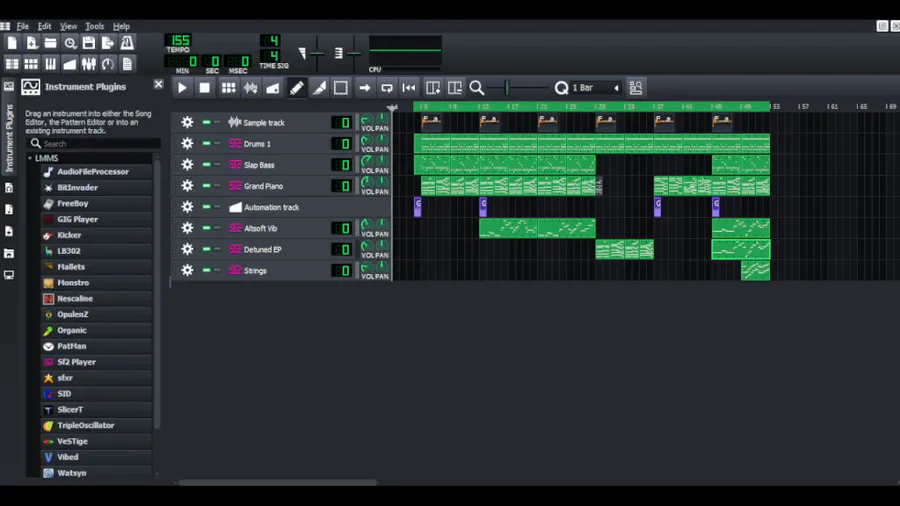
Task: Show the Song Editor window icon
Action: (x=12, y=64)
